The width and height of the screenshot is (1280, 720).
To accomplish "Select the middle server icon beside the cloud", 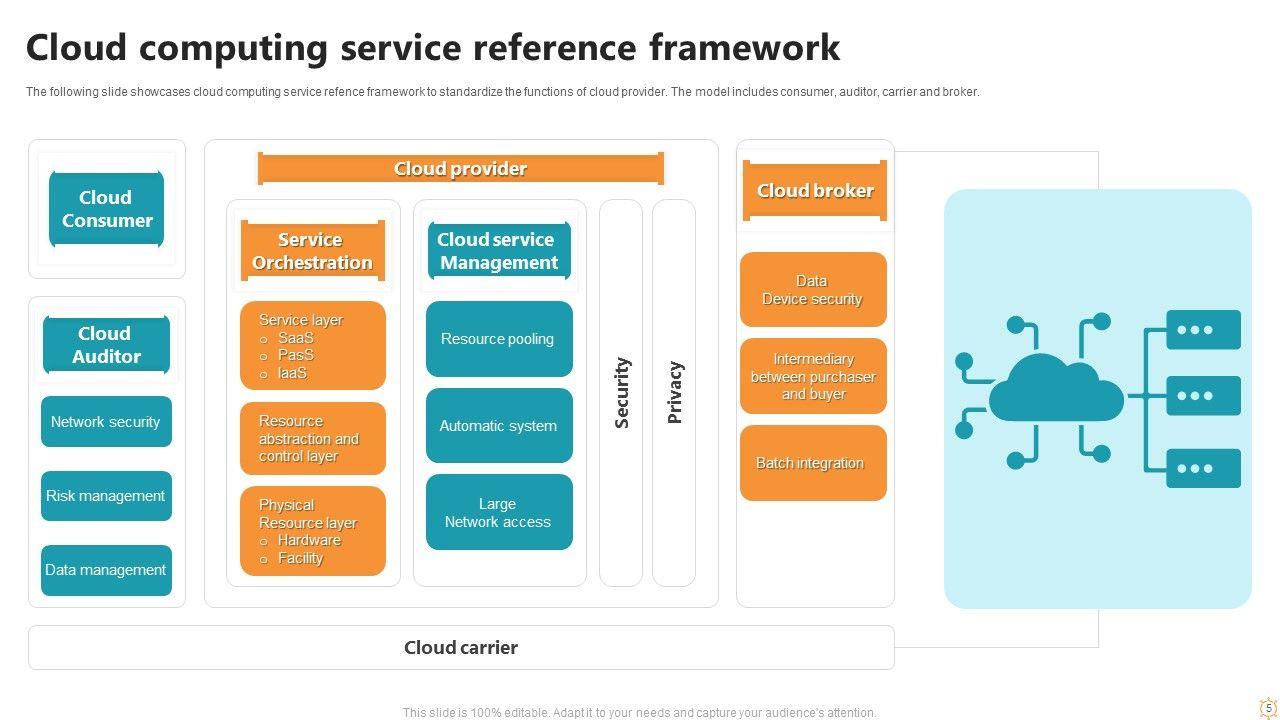I will [x=1203, y=396].
